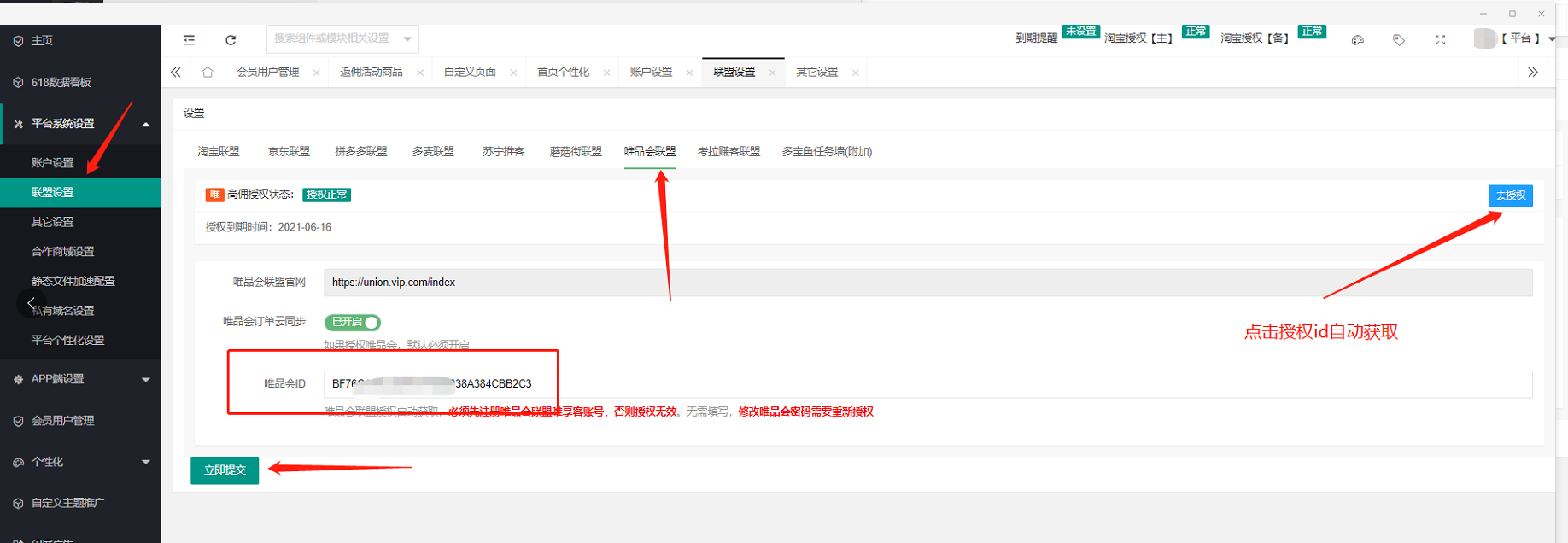
Task: Click the 唯品会ID input field
Action: coord(928,384)
